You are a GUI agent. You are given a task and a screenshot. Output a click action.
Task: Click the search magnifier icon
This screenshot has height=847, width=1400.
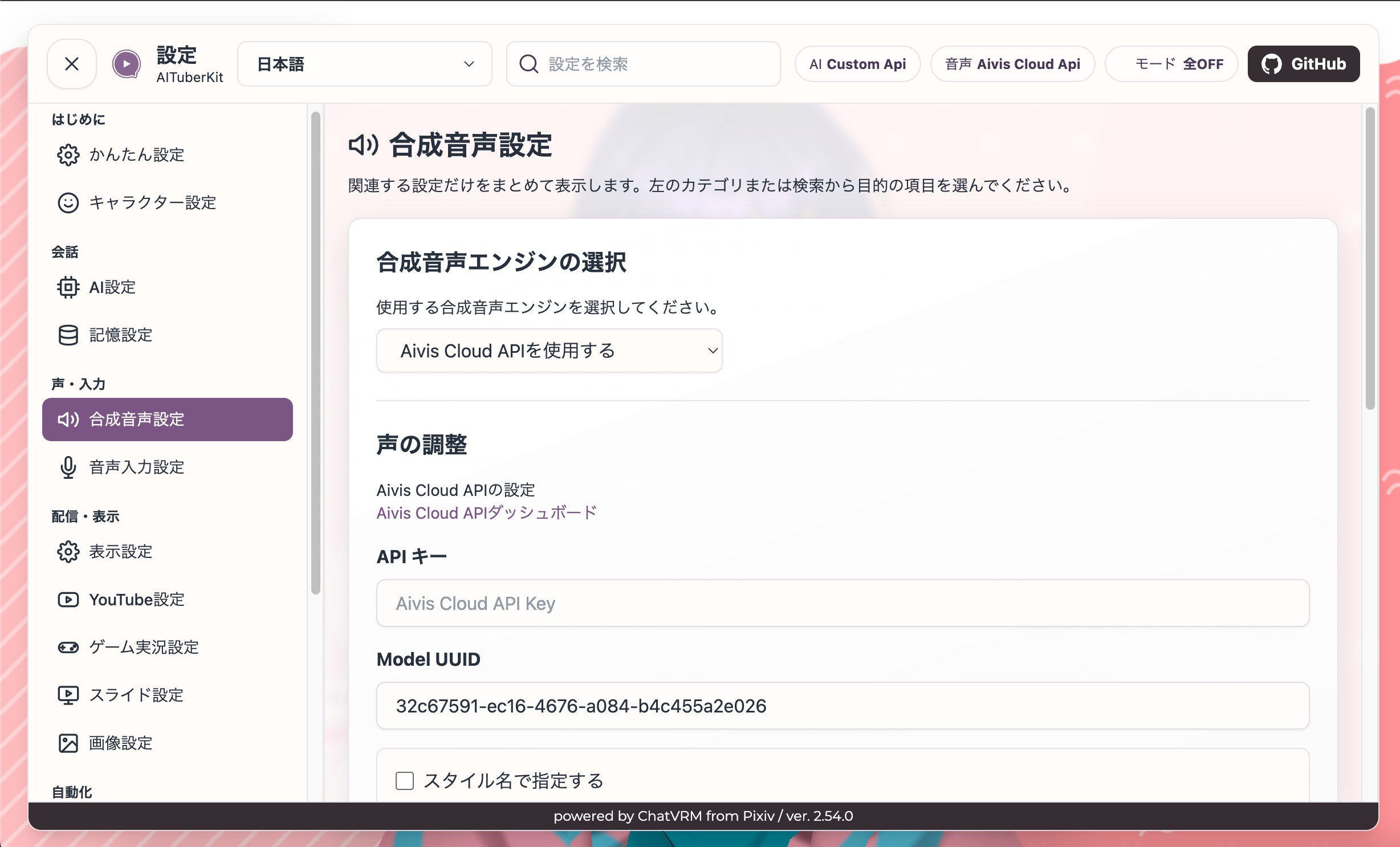[529, 64]
